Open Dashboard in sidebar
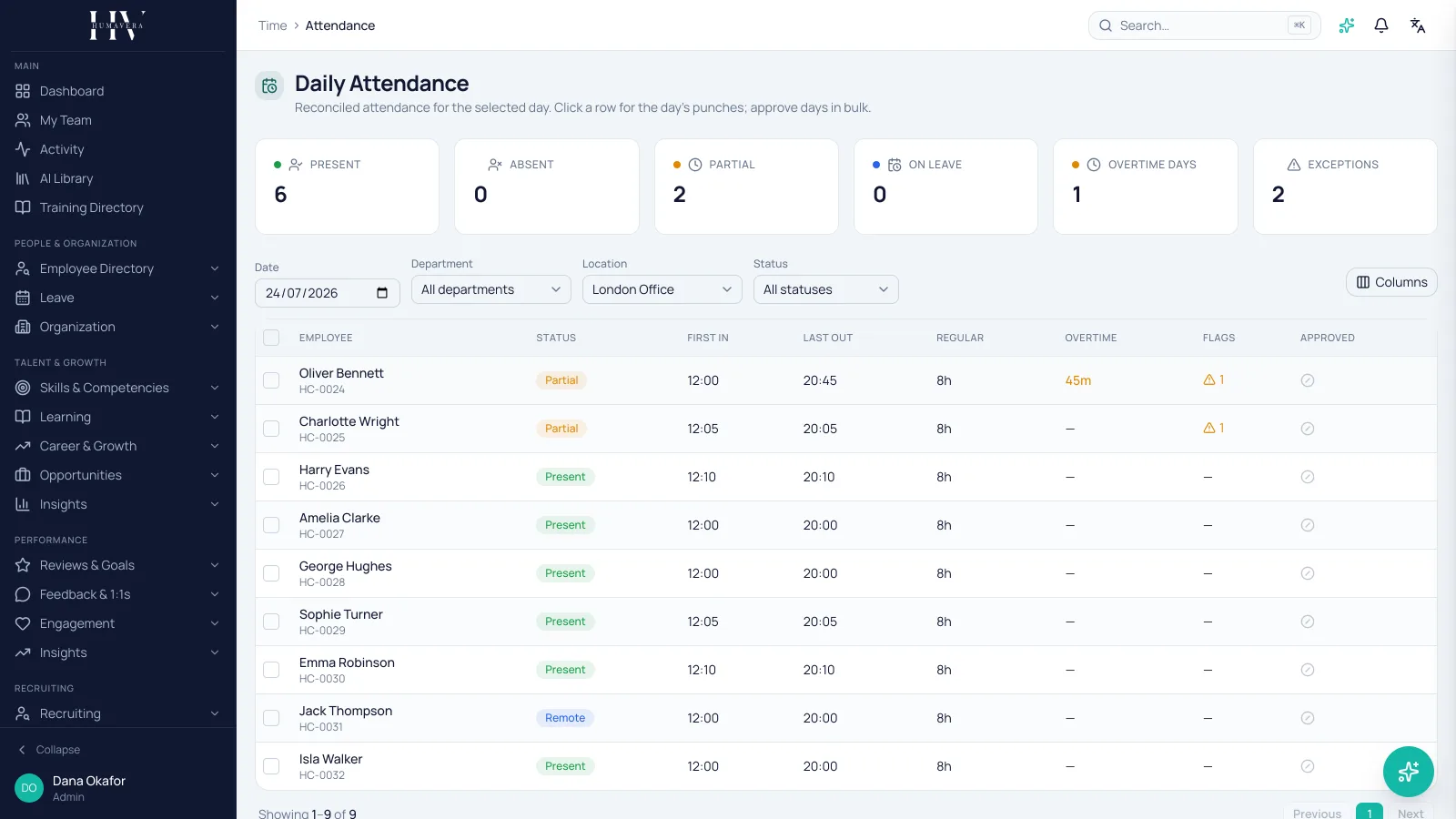Image resolution: width=1456 pixels, height=819 pixels. [118, 91]
